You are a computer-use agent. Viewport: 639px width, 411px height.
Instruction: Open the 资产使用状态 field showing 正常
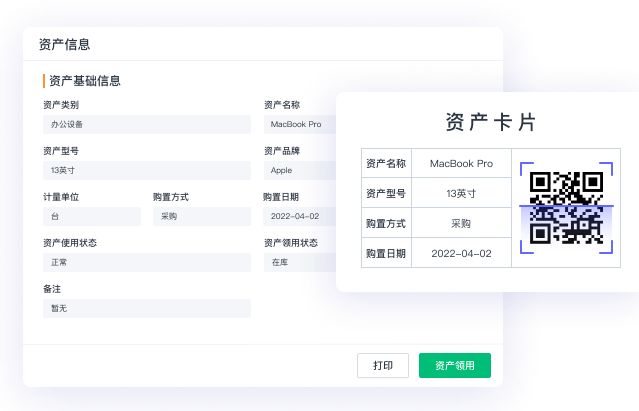click(146, 262)
